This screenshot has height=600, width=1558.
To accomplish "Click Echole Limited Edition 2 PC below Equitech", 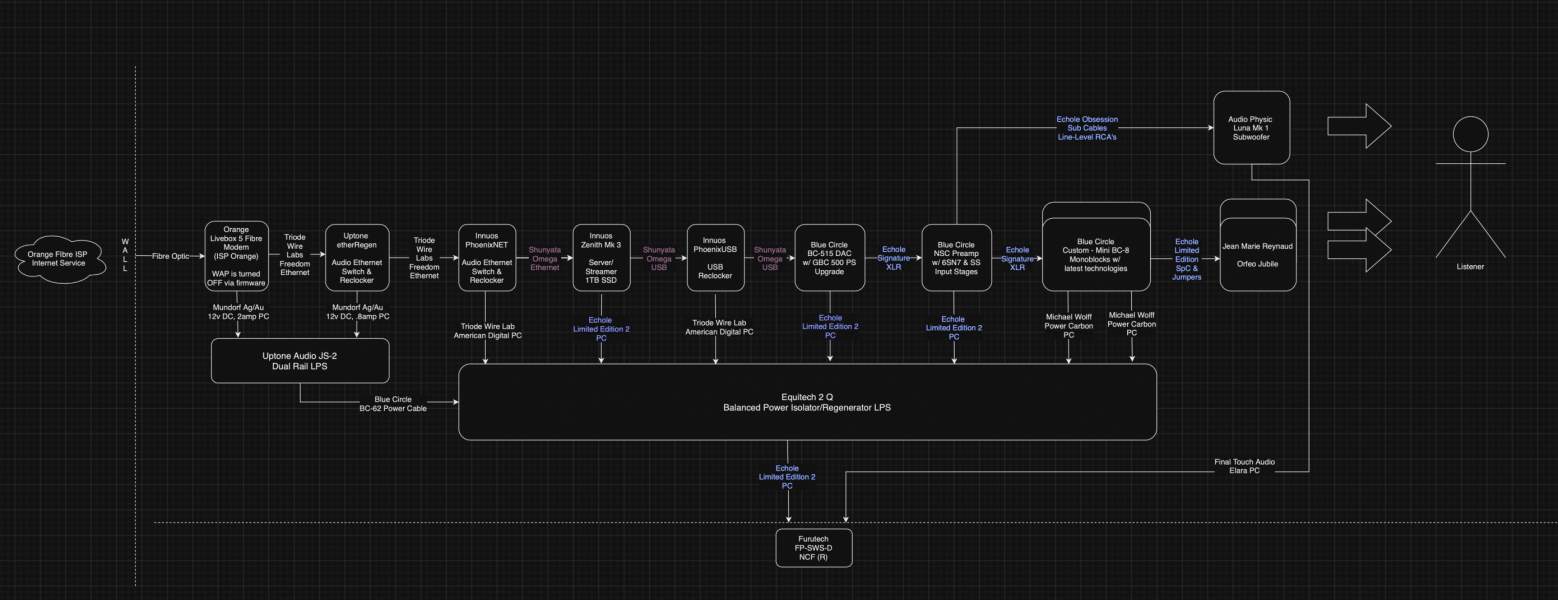I will [x=787, y=477].
